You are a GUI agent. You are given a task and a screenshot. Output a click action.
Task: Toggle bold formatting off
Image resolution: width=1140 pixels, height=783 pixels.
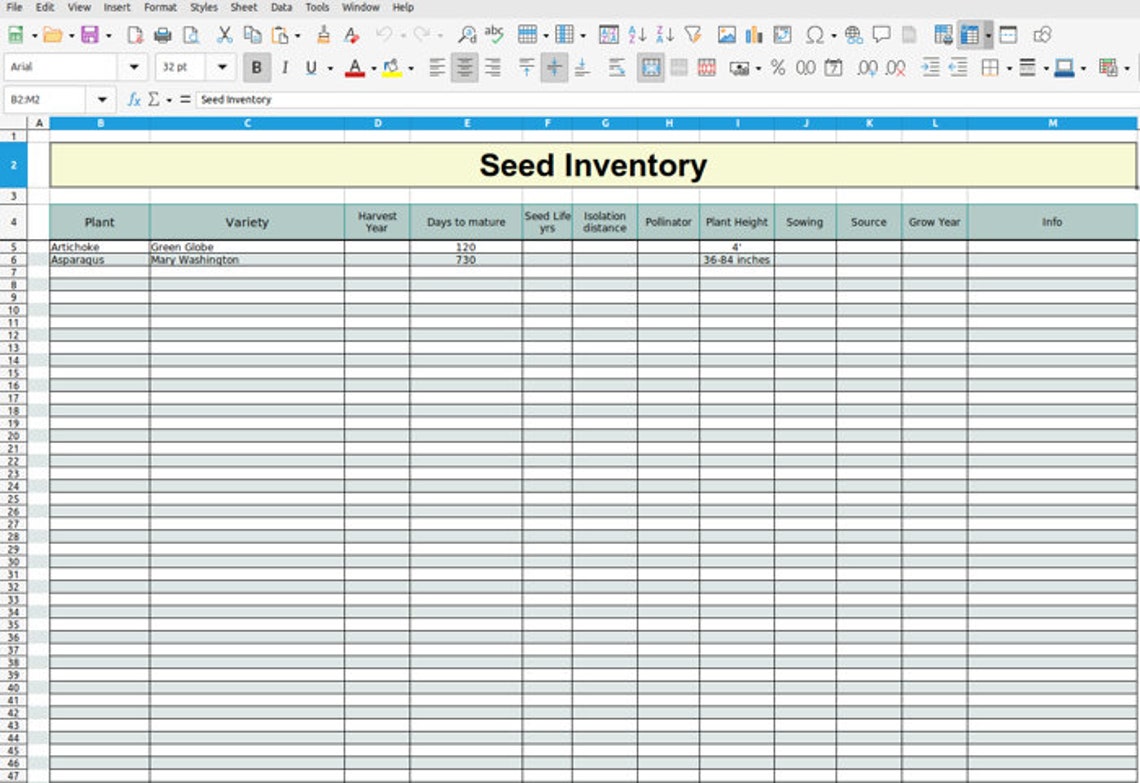point(258,68)
